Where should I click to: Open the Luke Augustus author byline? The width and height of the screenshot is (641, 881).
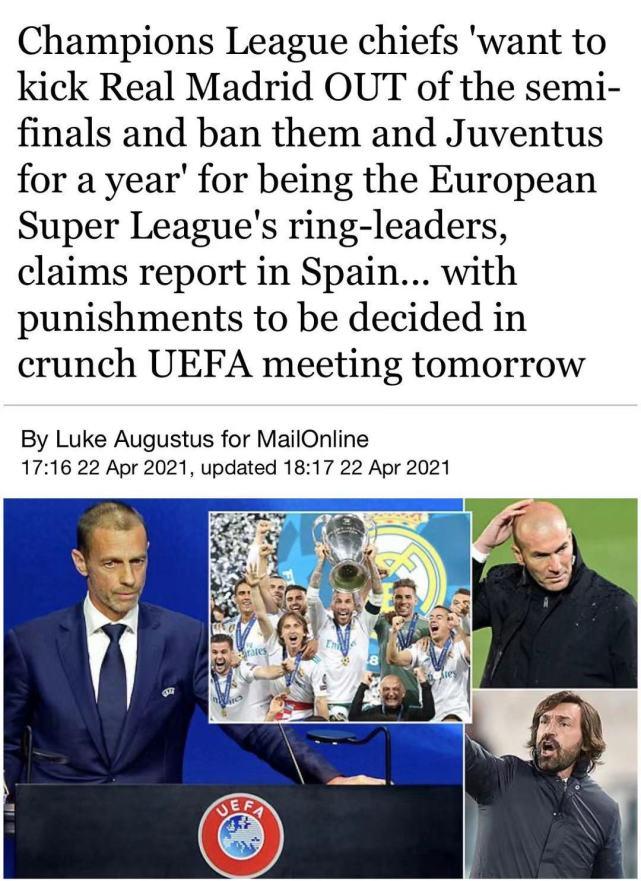click(x=194, y=439)
